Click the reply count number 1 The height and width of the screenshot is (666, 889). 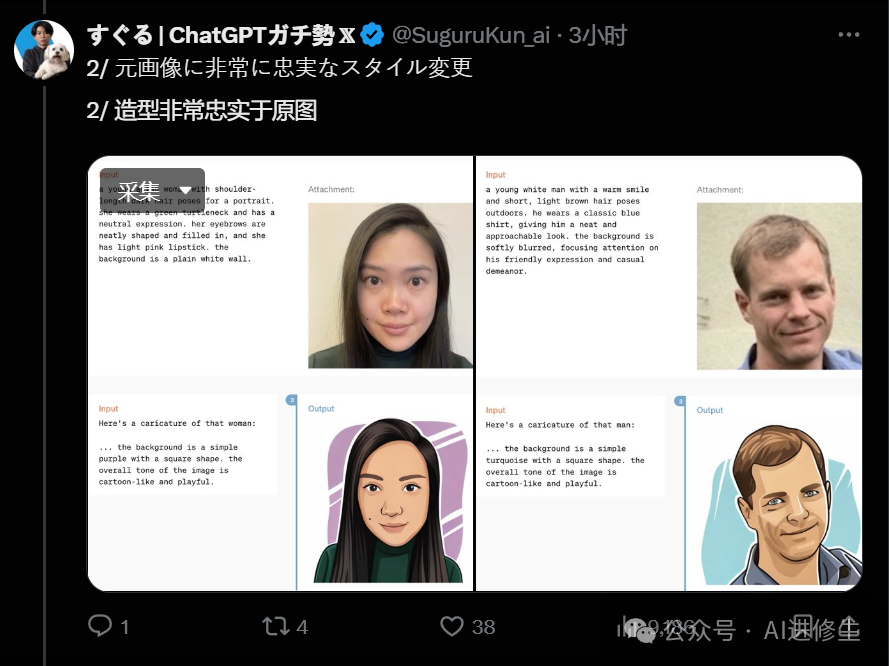(125, 627)
